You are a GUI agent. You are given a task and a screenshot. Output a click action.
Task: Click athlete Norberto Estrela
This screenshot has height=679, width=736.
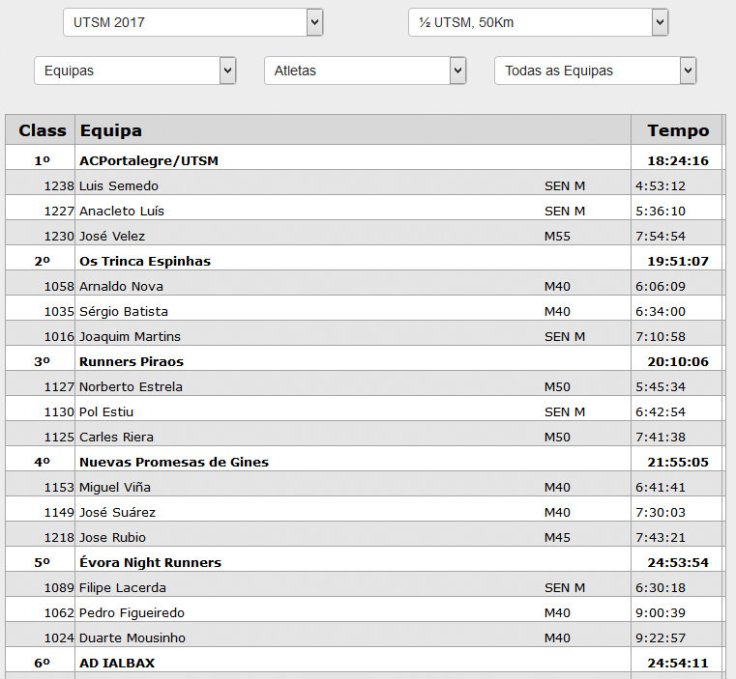[125, 386]
